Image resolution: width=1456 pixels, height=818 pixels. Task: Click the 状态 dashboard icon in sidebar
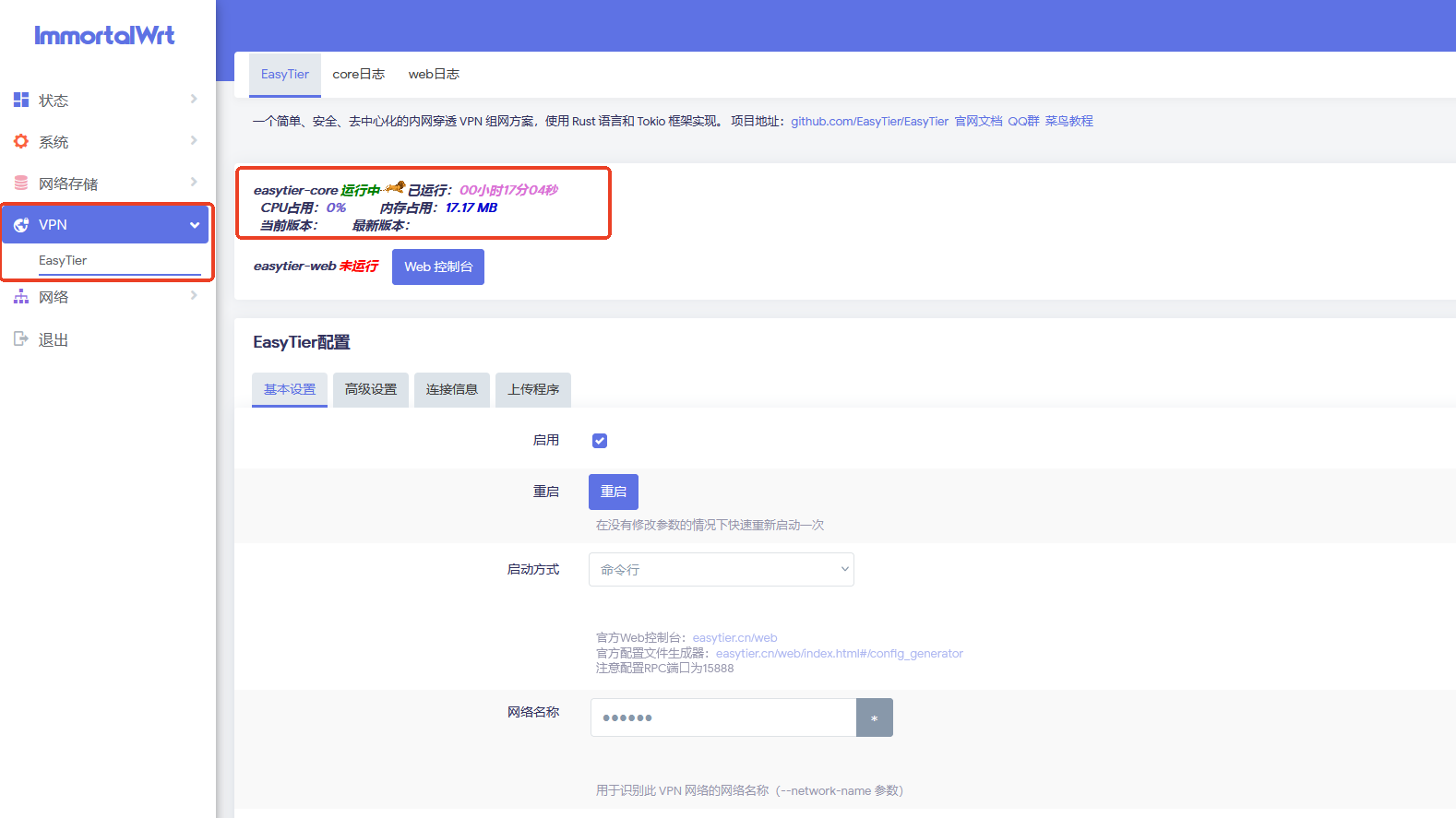click(x=21, y=100)
